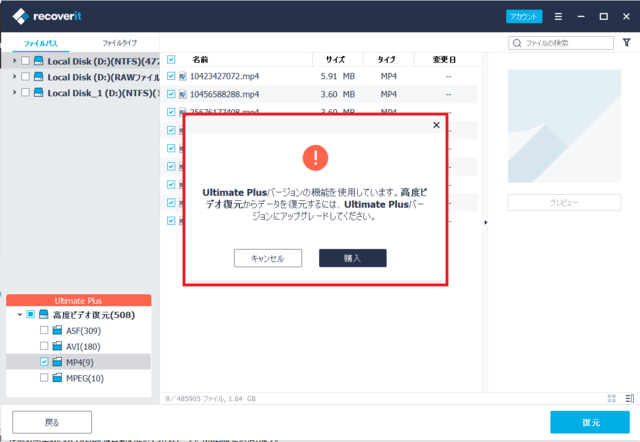Expand Local Disk (D:)(RAW tree node
The width and height of the screenshot is (640, 442).
click(x=14, y=76)
